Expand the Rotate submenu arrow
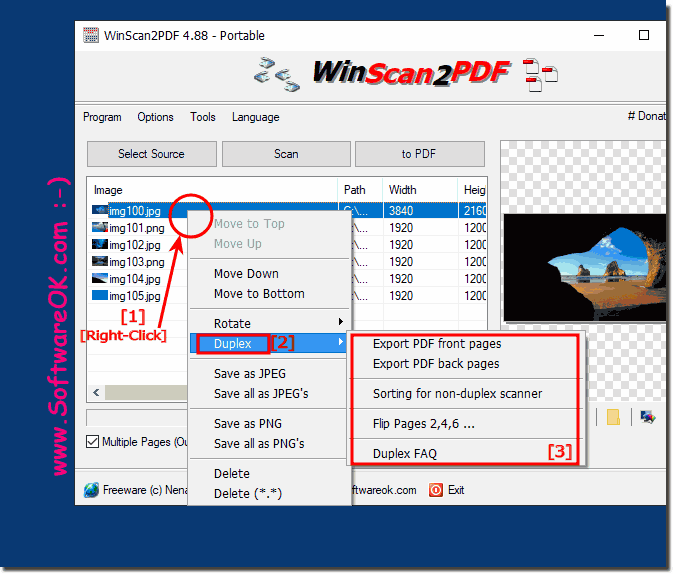Screen dimensions: 673x574 [340, 322]
